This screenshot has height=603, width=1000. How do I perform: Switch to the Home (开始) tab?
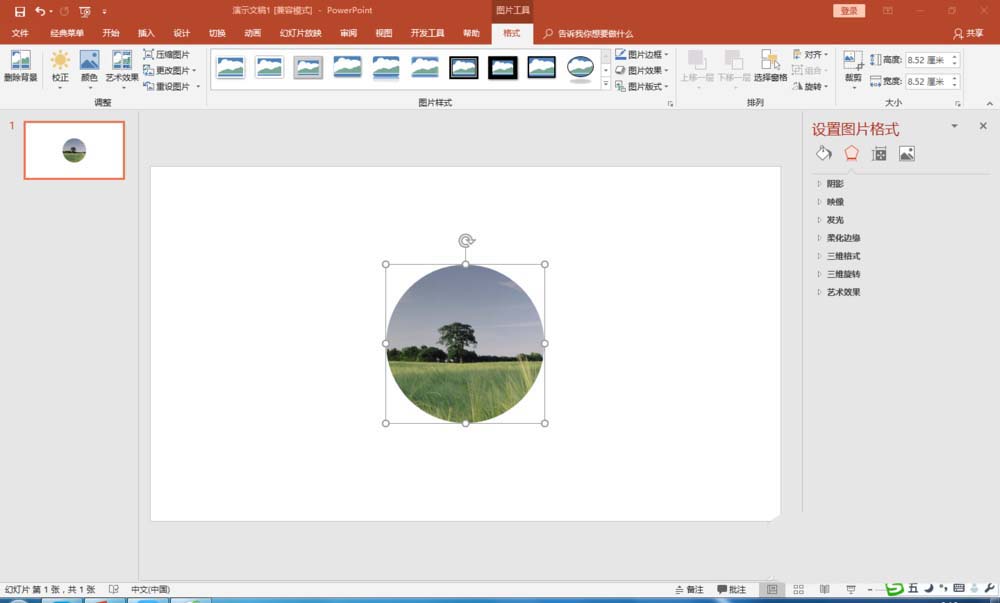click(x=111, y=33)
